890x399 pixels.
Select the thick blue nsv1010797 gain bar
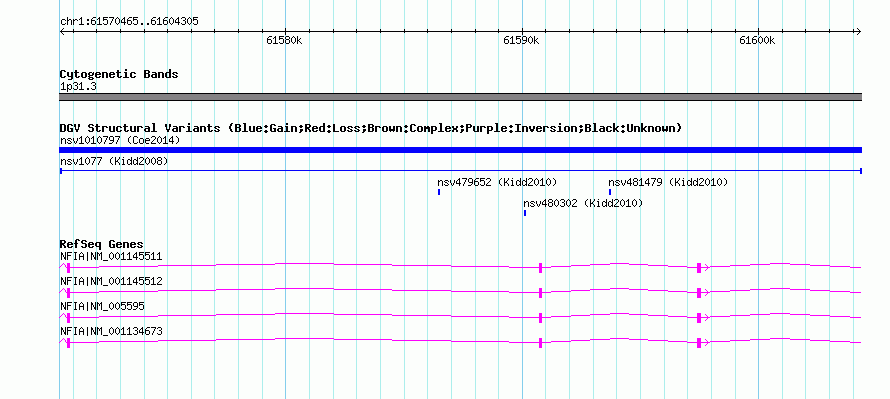click(x=460, y=150)
